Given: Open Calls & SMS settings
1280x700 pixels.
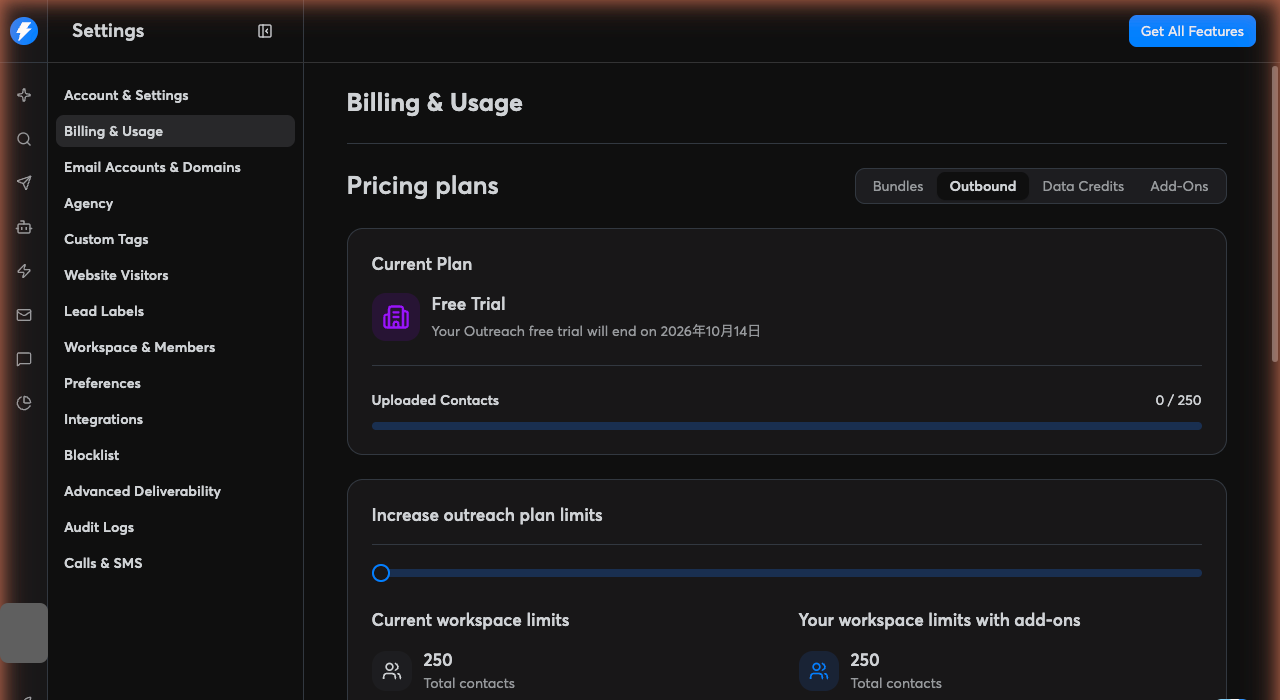Looking at the screenshot, I should pos(175,563).
